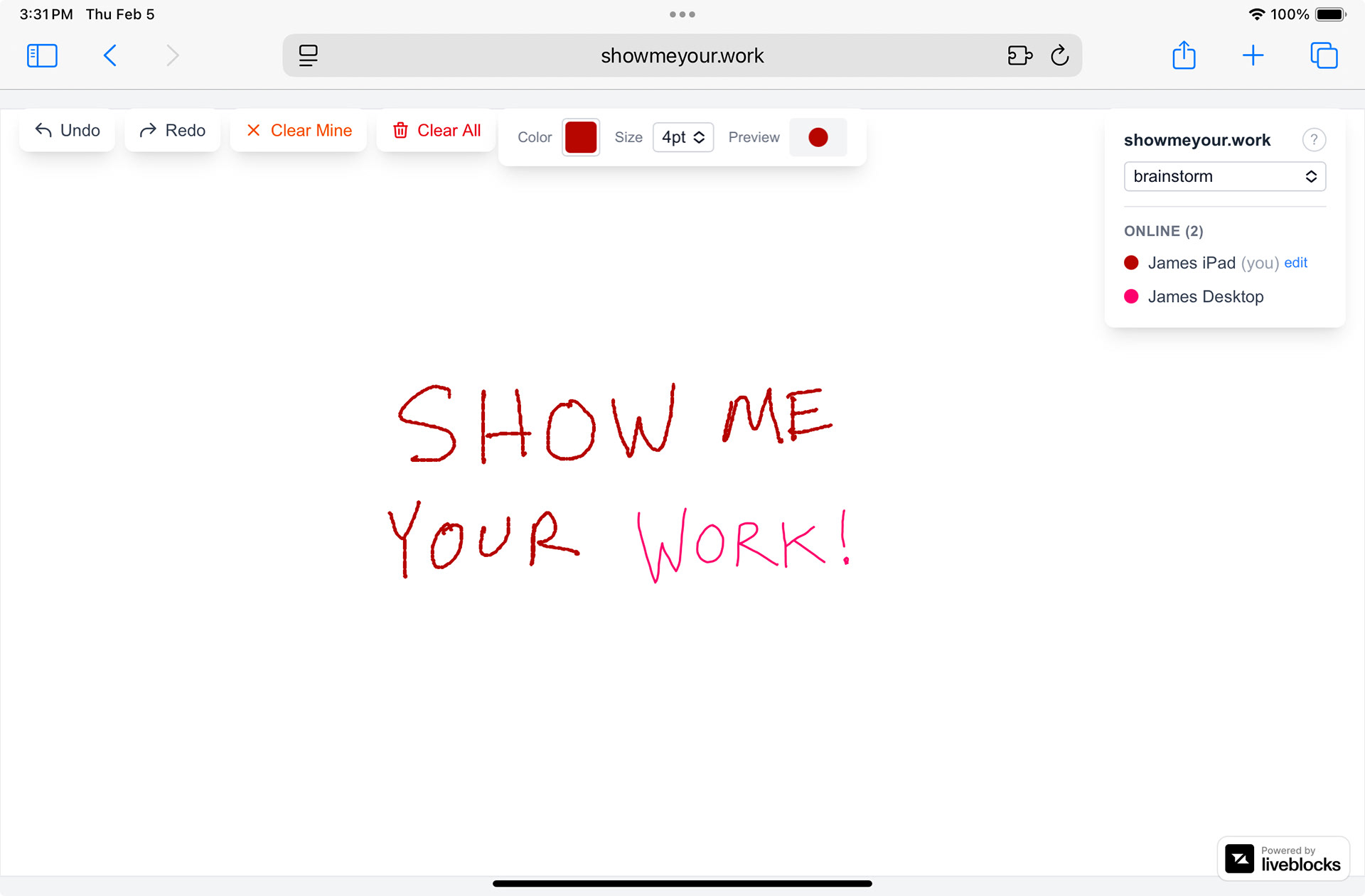Click Clear All with trash icon
Viewport: 1365px width, 896px height.
tap(437, 131)
